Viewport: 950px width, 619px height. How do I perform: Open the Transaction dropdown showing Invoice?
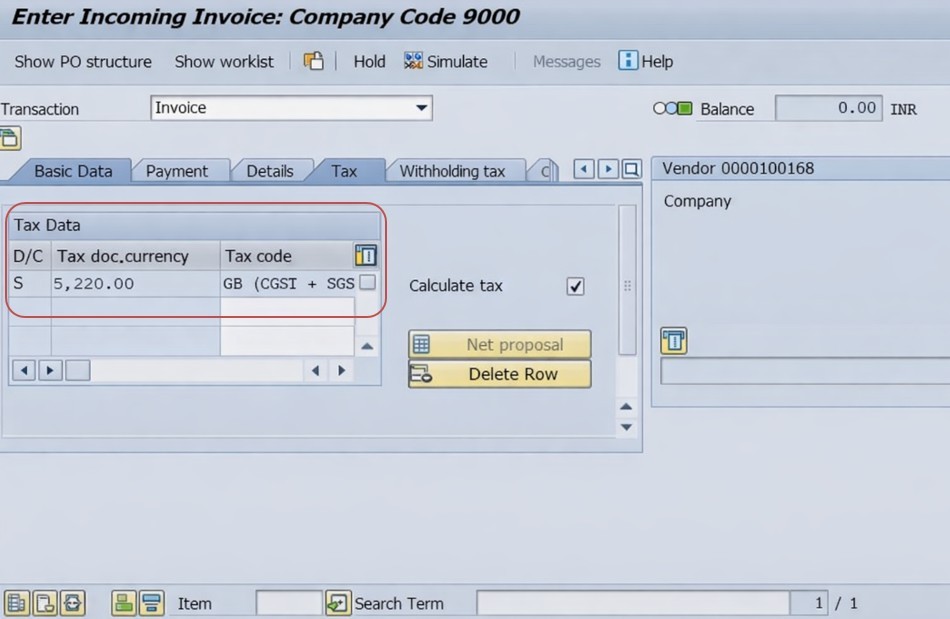click(x=421, y=108)
